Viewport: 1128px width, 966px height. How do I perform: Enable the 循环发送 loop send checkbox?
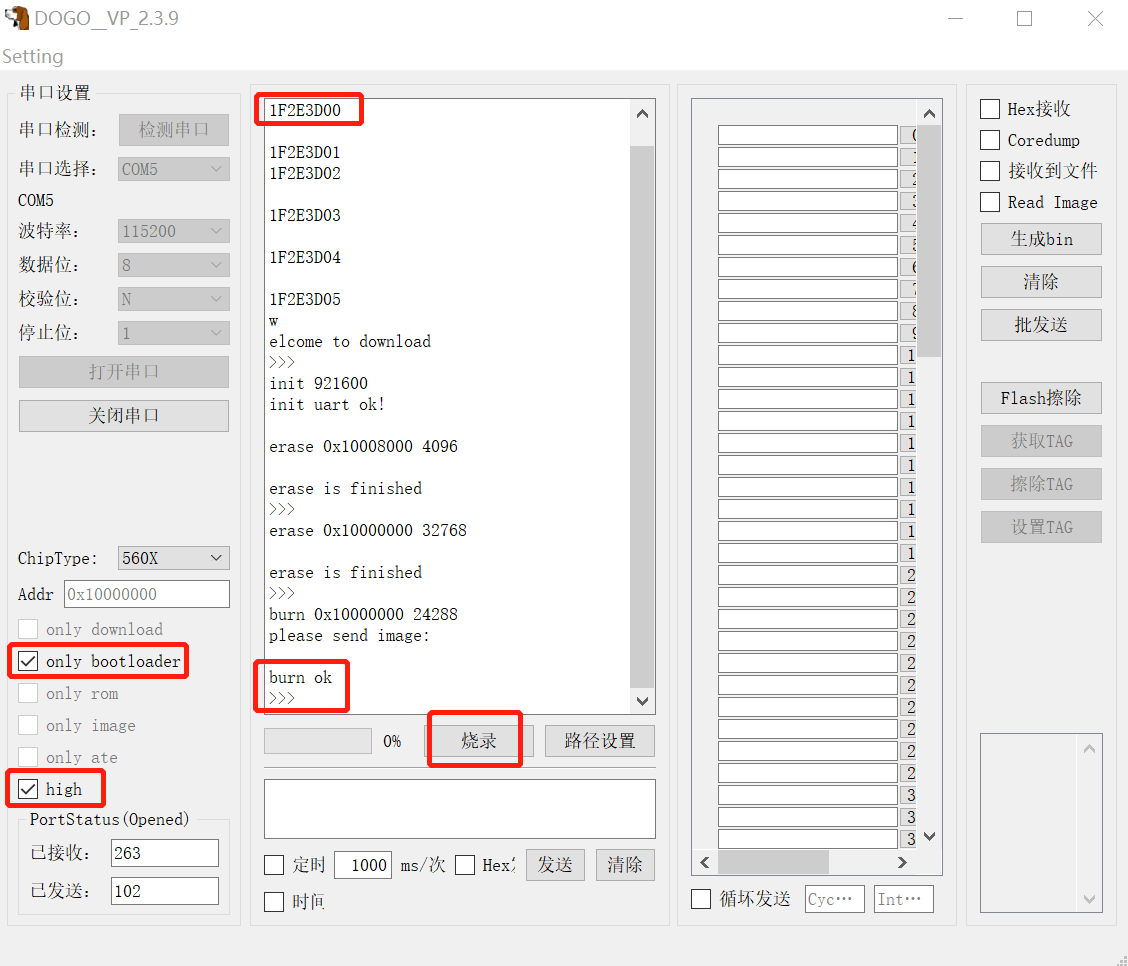701,899
